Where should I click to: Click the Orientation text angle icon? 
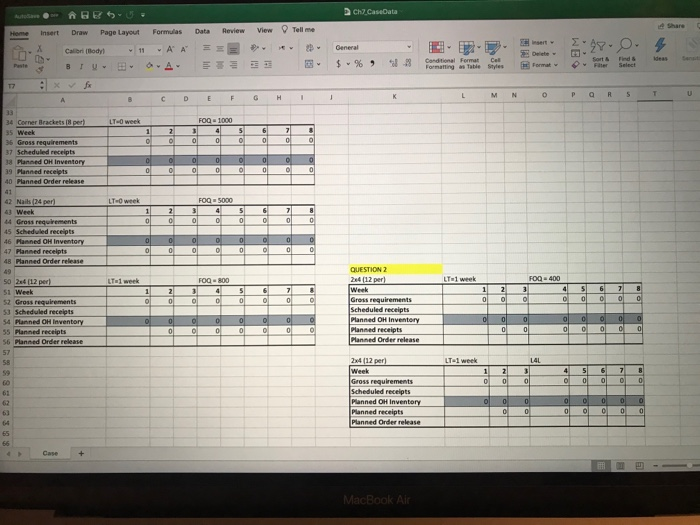254,48
